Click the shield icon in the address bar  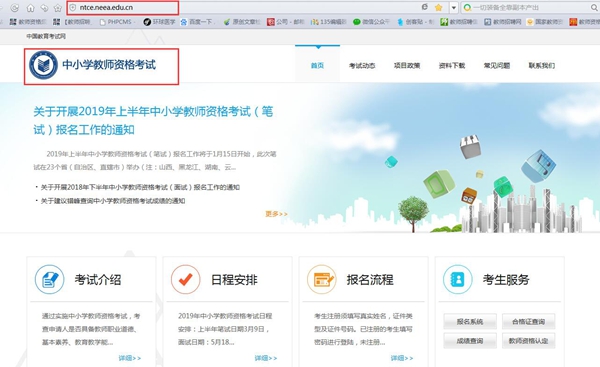click(73, 7)
